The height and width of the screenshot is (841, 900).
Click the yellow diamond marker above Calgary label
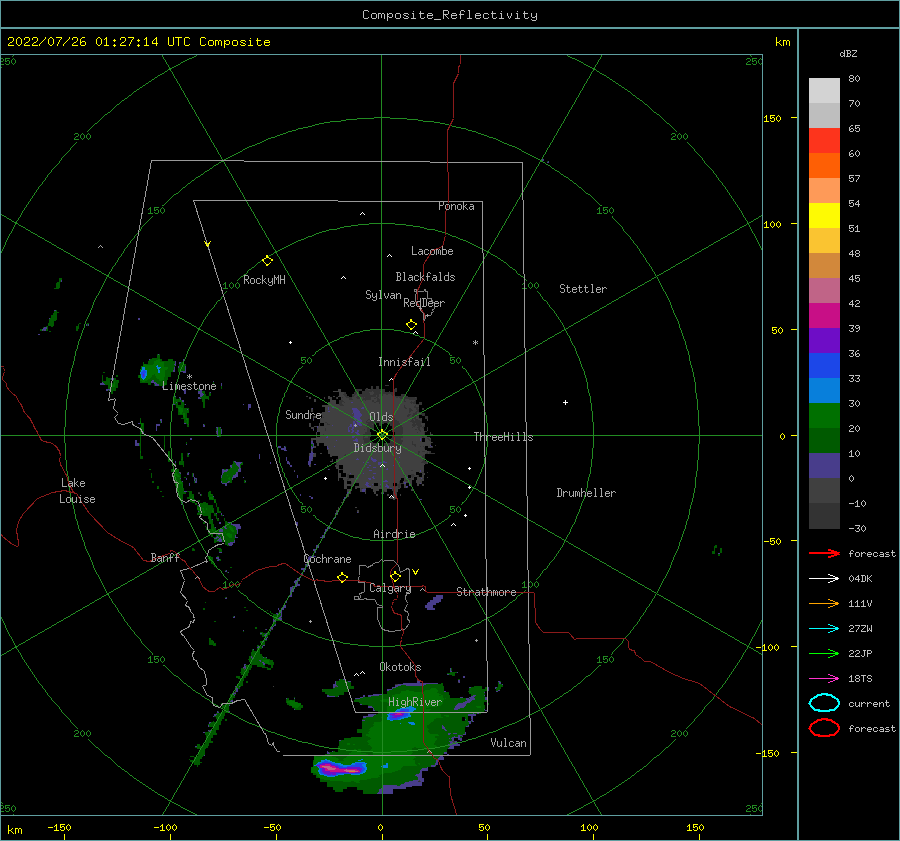[395, 576]
